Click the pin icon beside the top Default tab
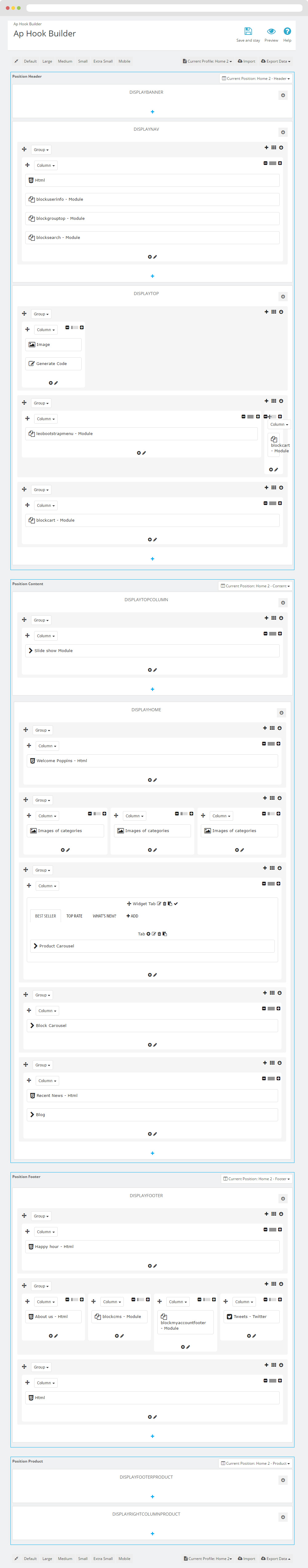Image resolution: width=308 pixels, height=1568 pixels. pyautogui.click(x=16, y=61)
